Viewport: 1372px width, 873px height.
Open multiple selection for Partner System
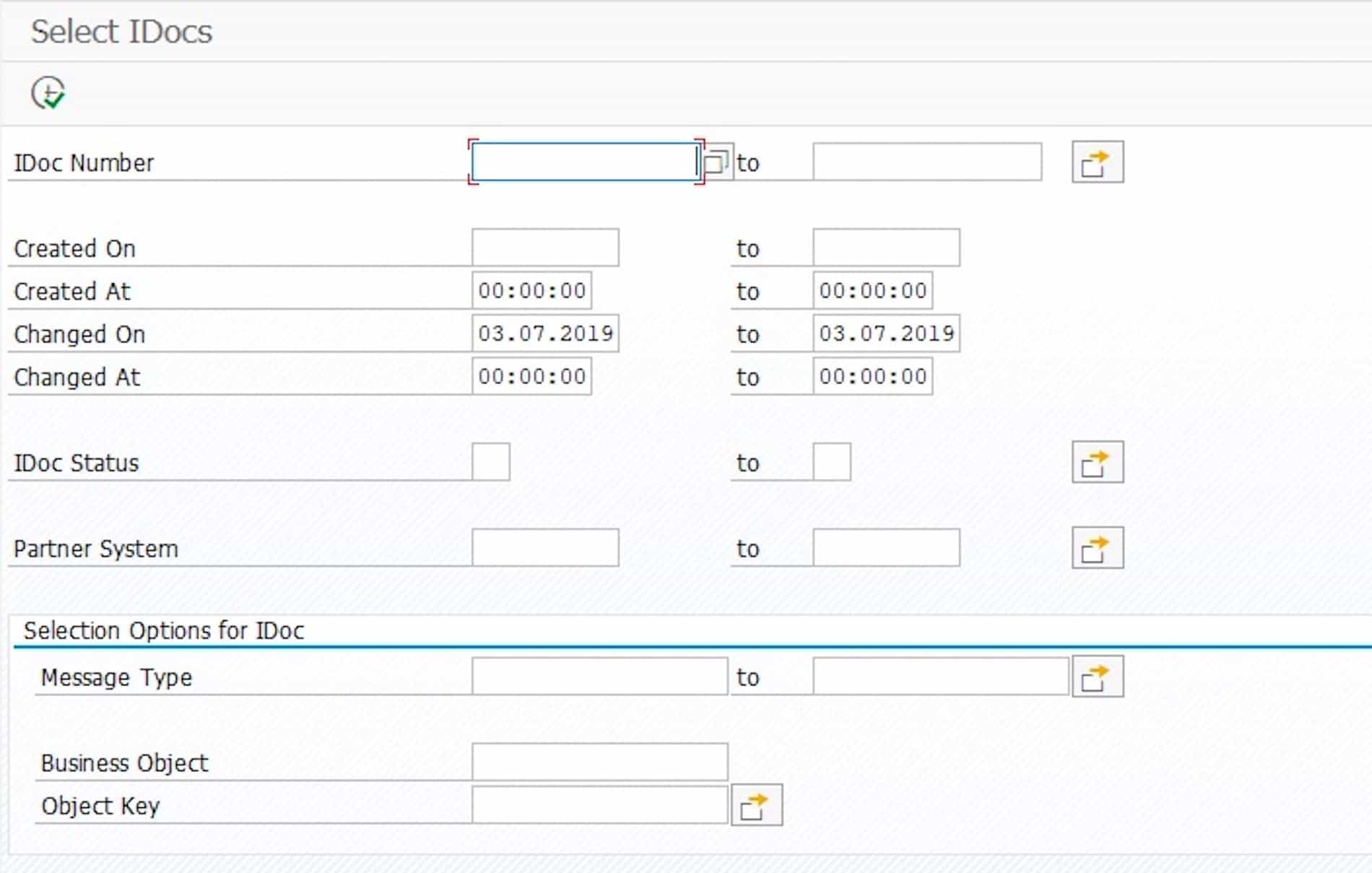tap(1097, 547)
